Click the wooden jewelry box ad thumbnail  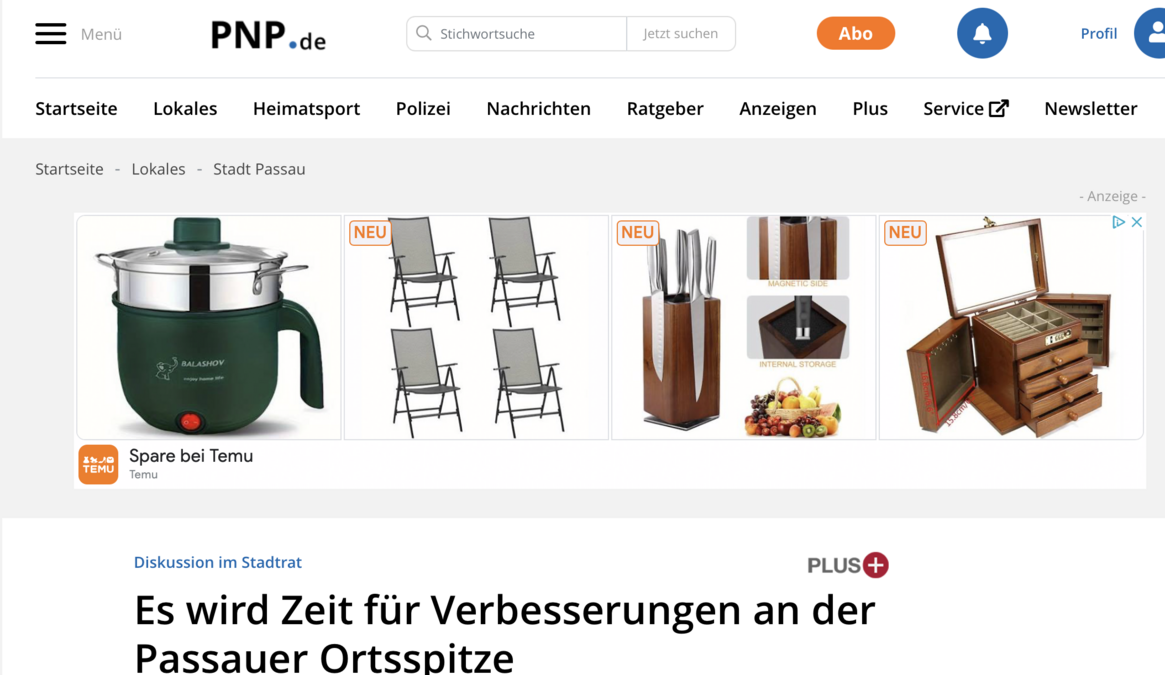(1011, 327)
